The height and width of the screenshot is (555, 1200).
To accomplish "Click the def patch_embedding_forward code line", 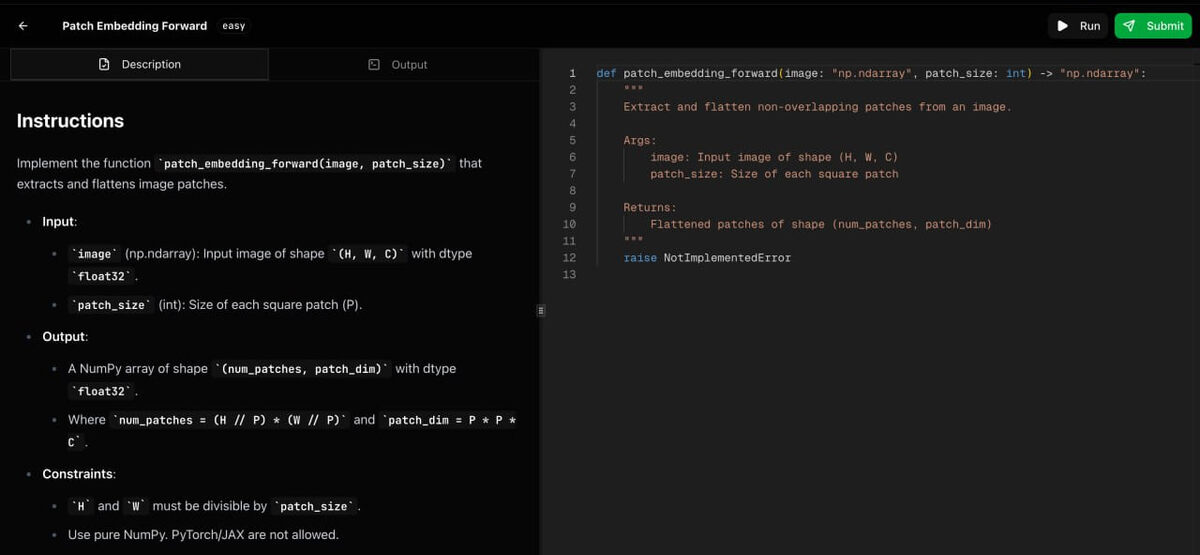I will tap(871, 73).
